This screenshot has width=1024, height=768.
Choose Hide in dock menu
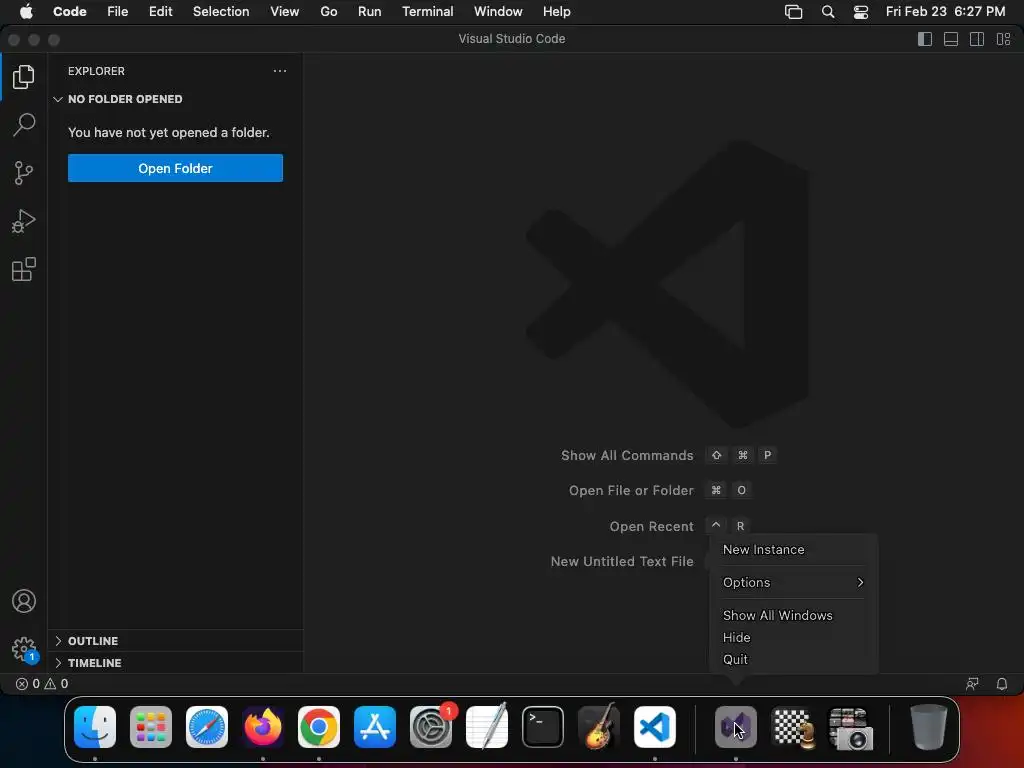coord(793,637)
